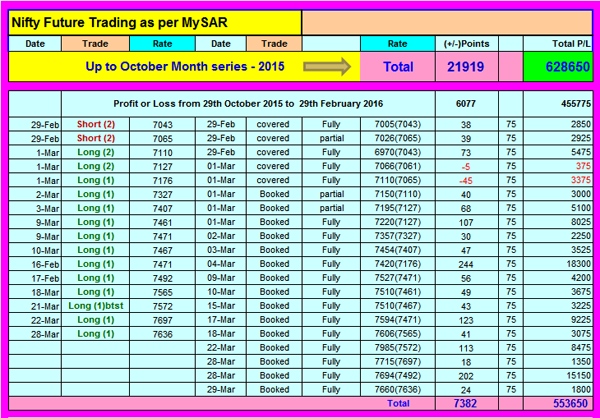Select exit rate cell 7220(7127)
The image size is (600, 418).
(x=398, y=222)
